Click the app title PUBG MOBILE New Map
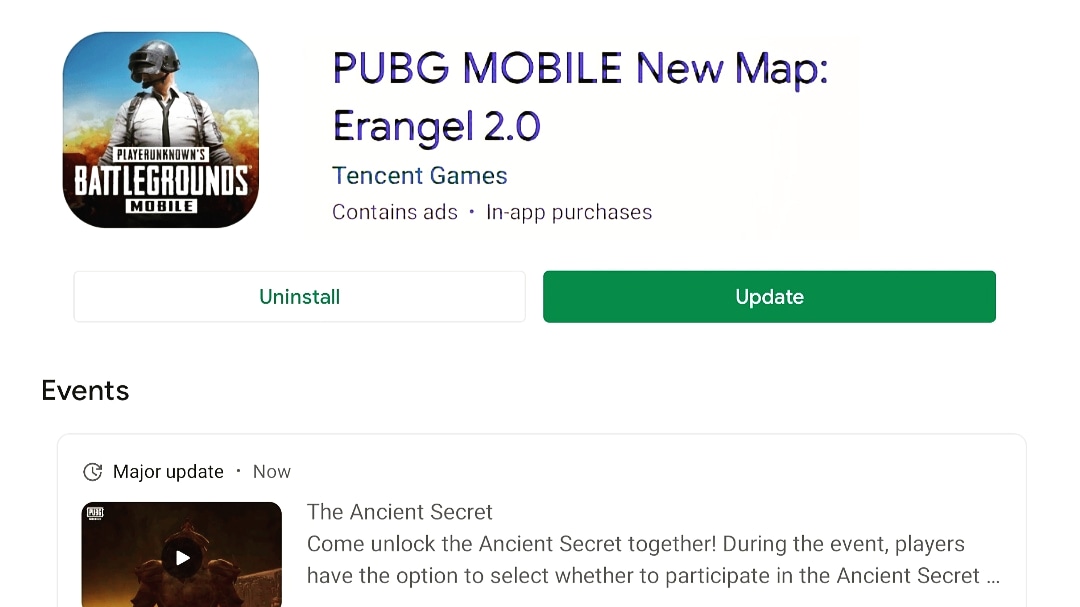This screenshot has width=1080, height=607. pyautogui.click(x=580, y=97)
